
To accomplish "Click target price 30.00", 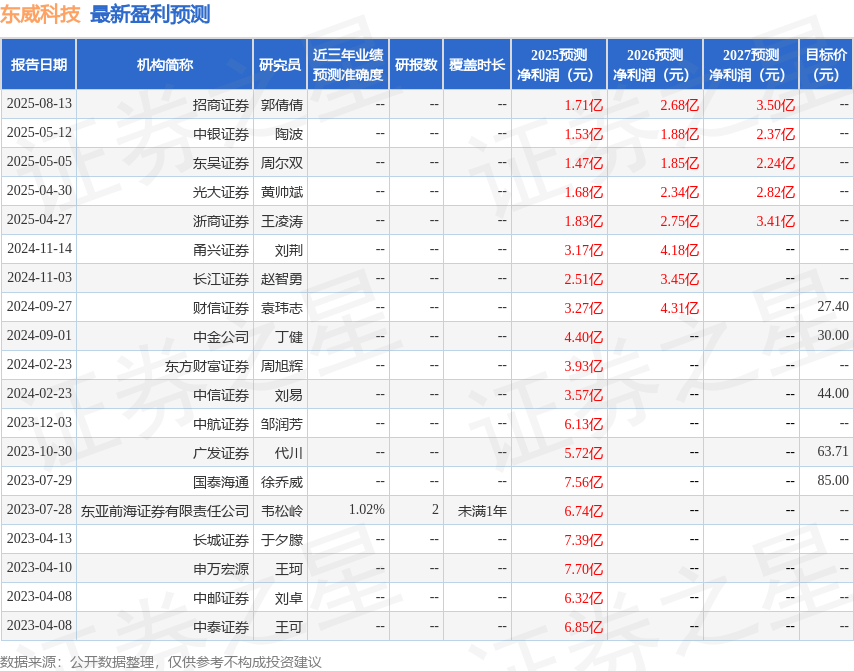I will pyautogui.click(x=833, y=335).
